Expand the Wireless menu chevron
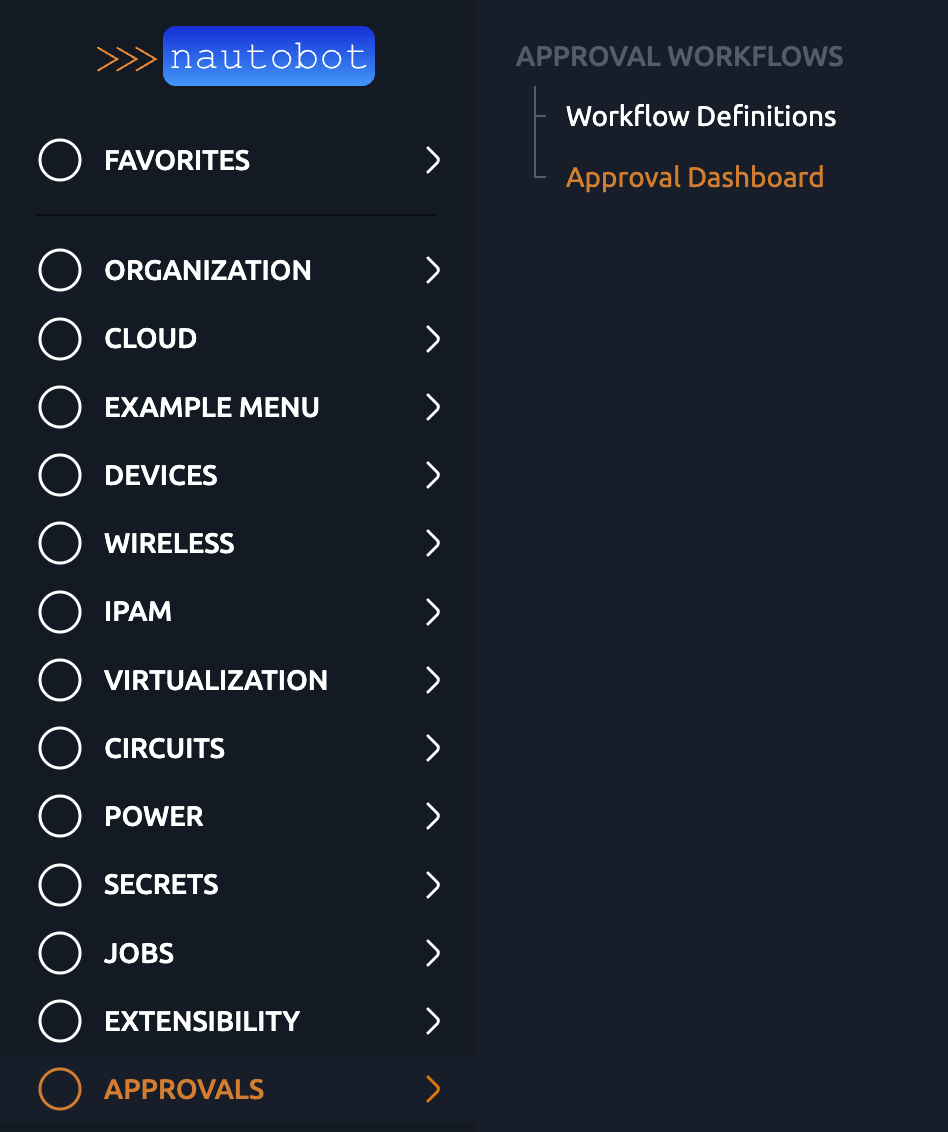Image resolution: width=948 pixels, height=1132 pixels. [433, 543]
